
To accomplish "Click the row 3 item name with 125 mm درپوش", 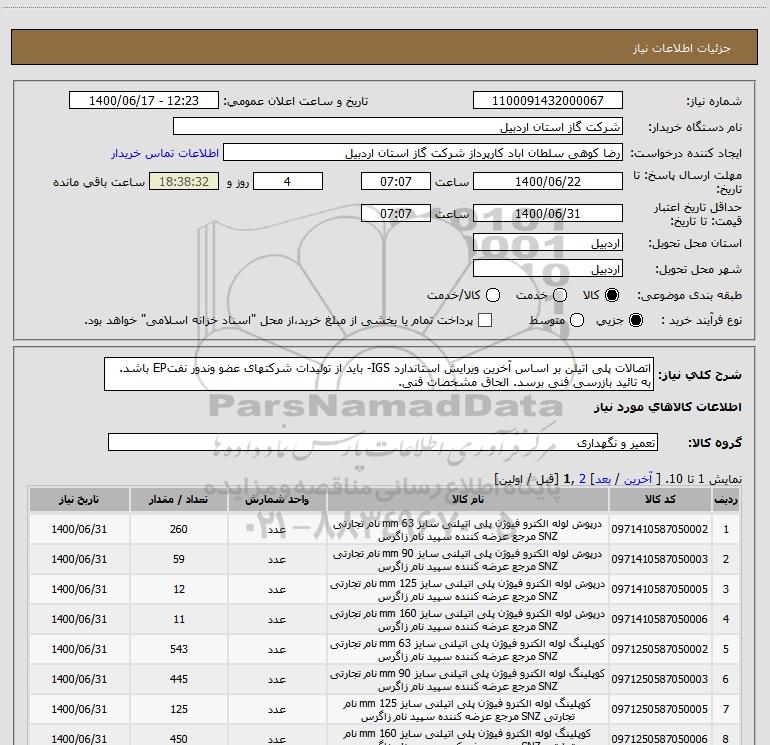I will (468, 590).
